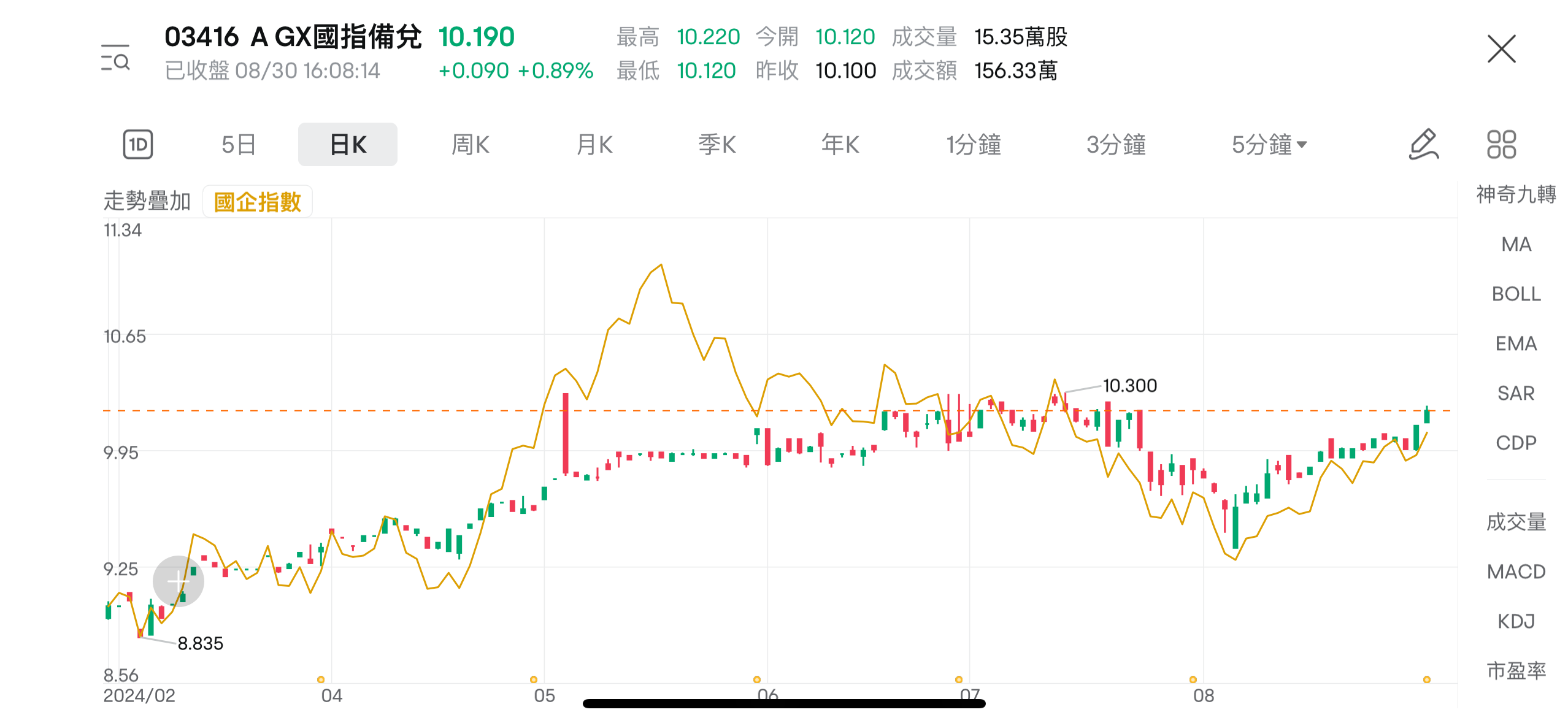Click the 走勢疊加 label
The image size is (1568, 723).
(x=147, y=201)
